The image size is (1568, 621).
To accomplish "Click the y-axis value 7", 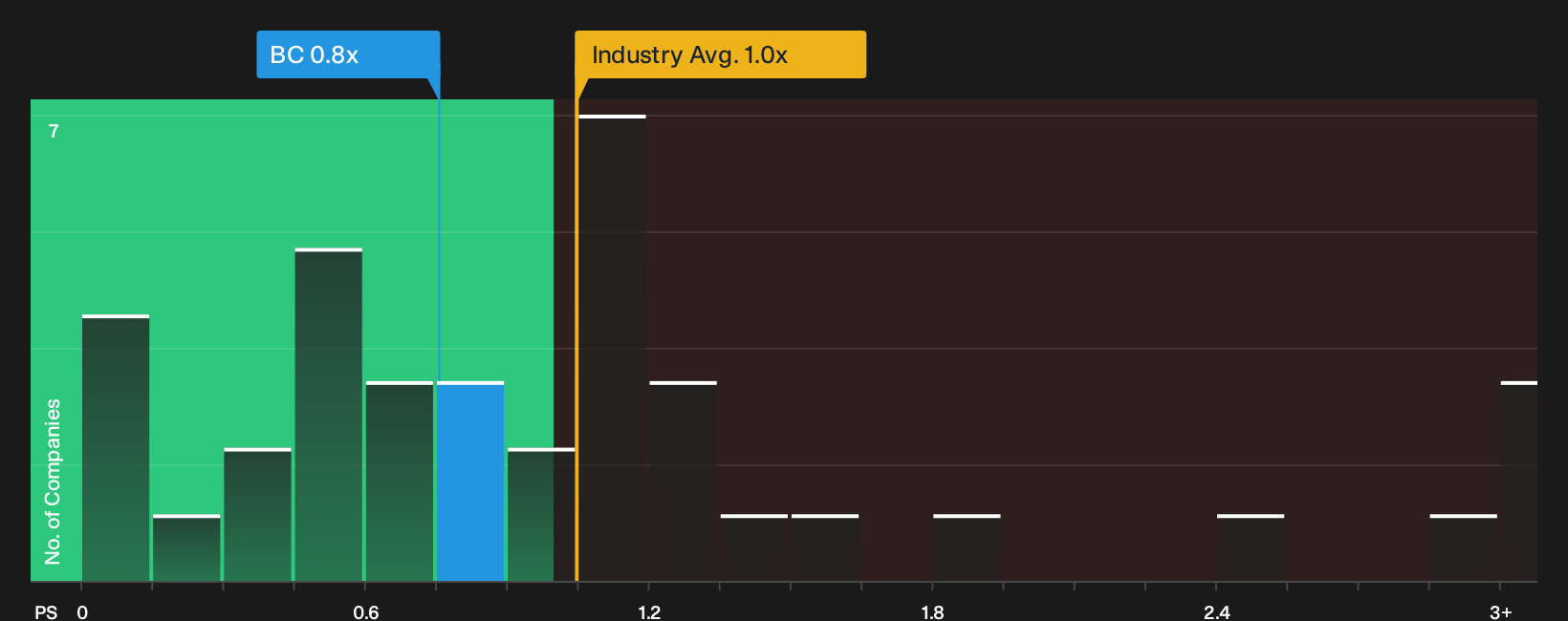I will coord(54,131).
